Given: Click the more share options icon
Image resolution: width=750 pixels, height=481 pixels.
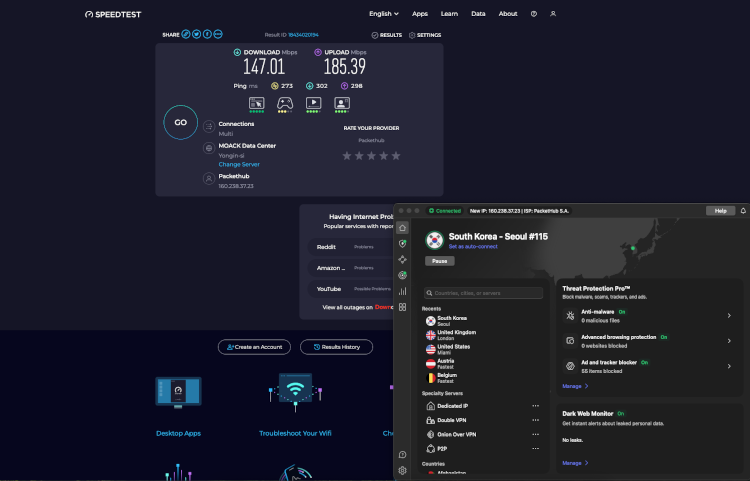Looking at the screenshot, I should coord(218,34).
